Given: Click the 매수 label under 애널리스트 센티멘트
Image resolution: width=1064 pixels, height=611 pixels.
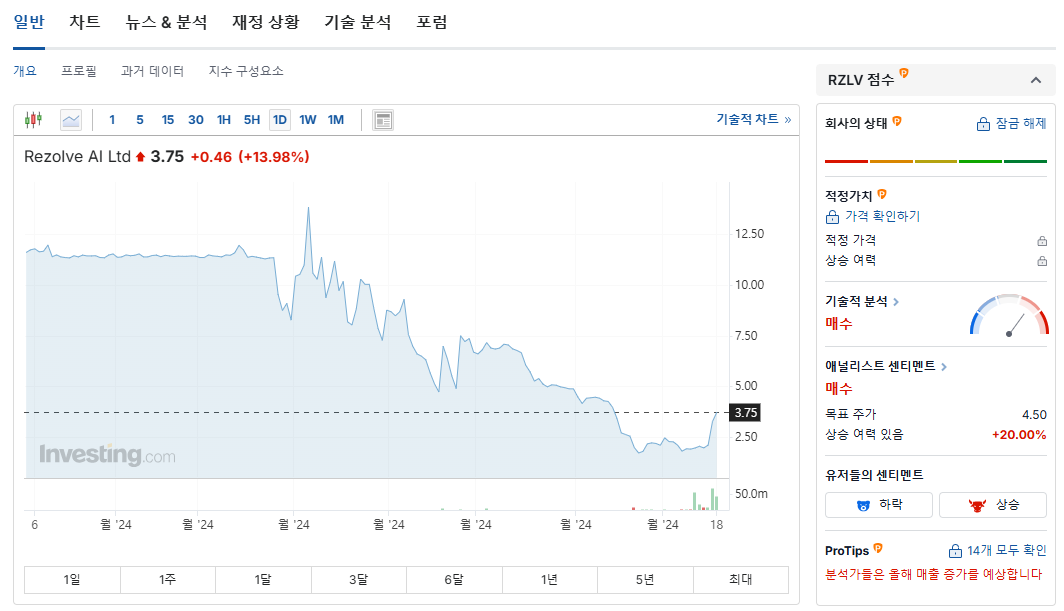Looking at the screenshot, I should click(839, 389).
